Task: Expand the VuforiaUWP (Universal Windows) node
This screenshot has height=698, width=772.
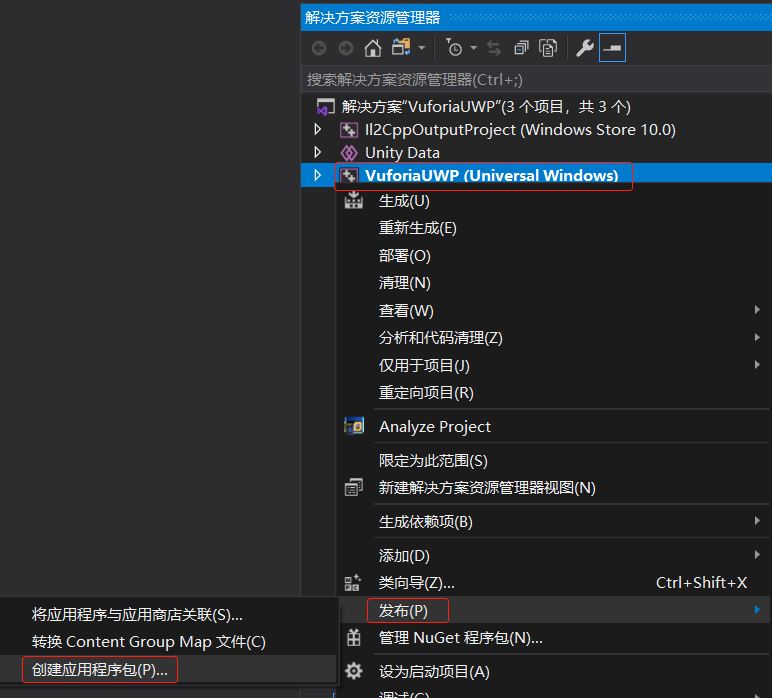Action: (318, 175)
